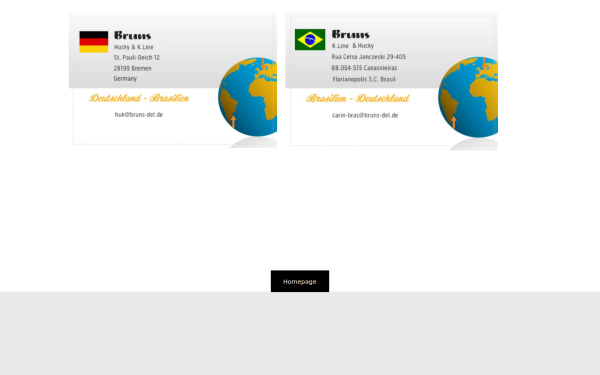The height and width of the screenshot is (375, 600).
Task: Click the Bruns title on the German card
Action: pyautogui.click(x=132, y=36)
